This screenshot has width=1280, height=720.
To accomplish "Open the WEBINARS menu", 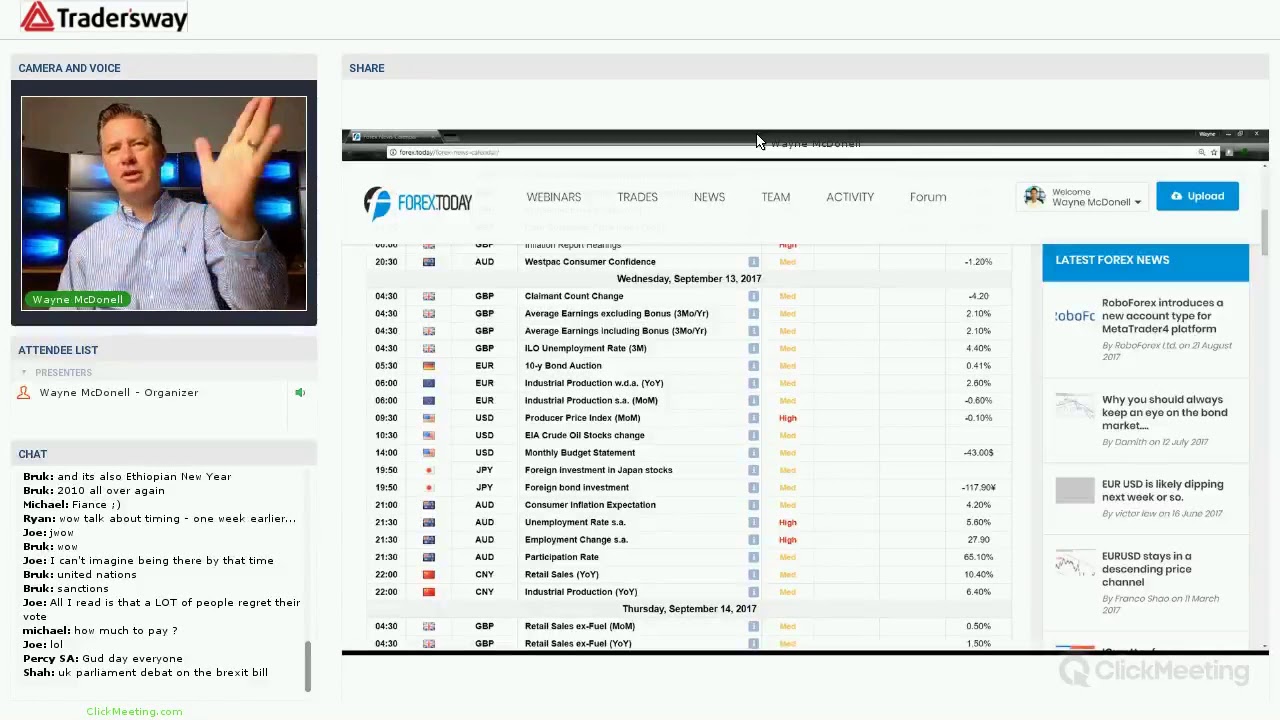I will point(554,197).
